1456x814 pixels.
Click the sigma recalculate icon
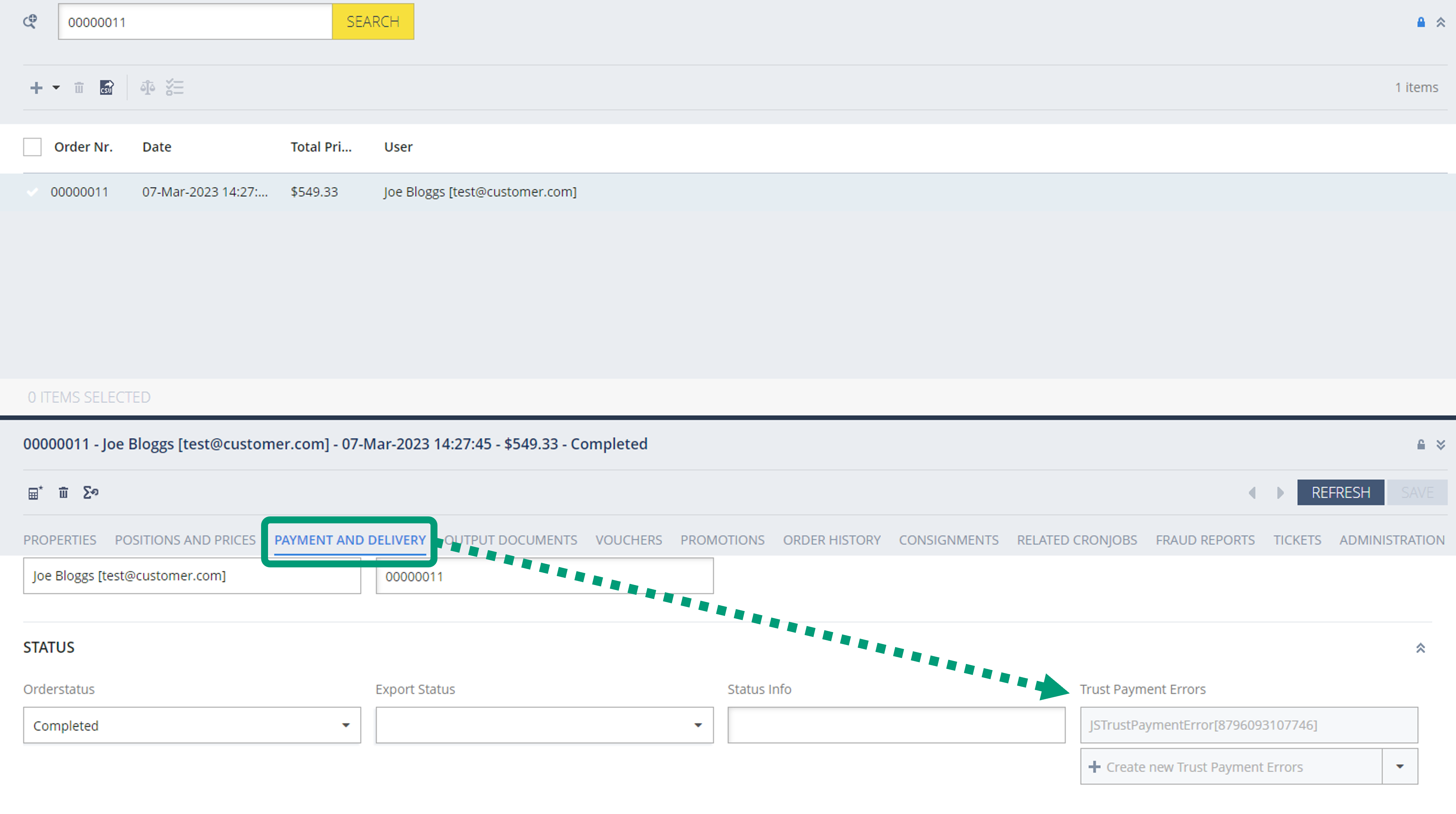pos(90,493)
